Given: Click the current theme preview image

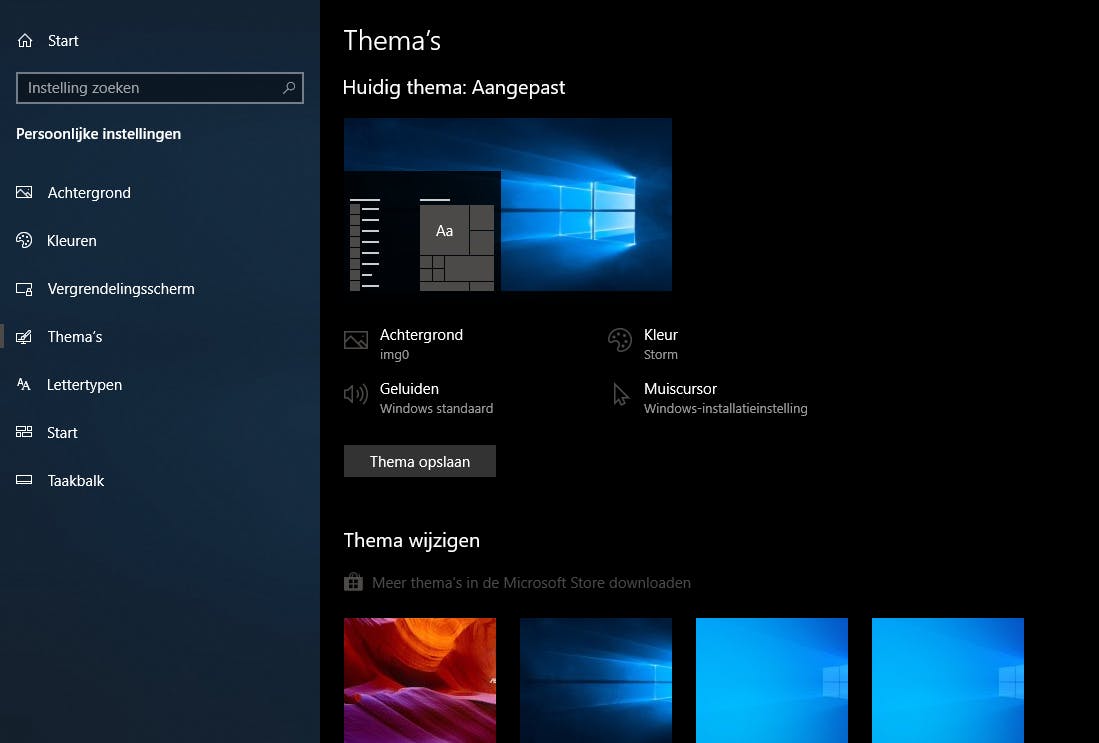Looking at the screenshot, I should (508, 204).
